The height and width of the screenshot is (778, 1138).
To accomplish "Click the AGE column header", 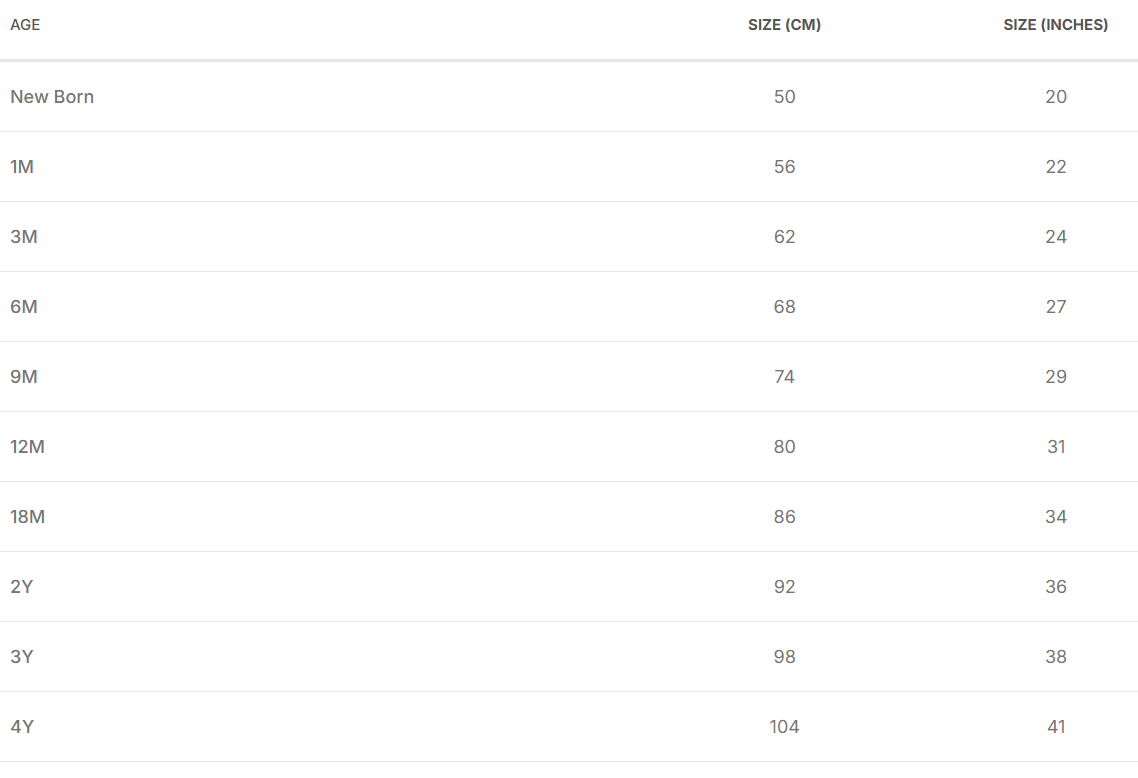I will tap(25, 25).
